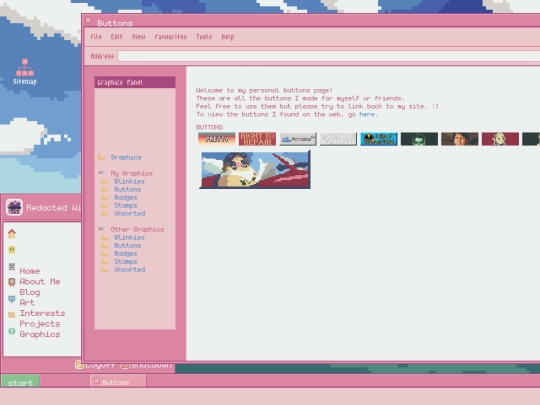Viewport: 540px width, 405px height.
Task: Click the Graphics Panel header
Action: pos(135,82)
